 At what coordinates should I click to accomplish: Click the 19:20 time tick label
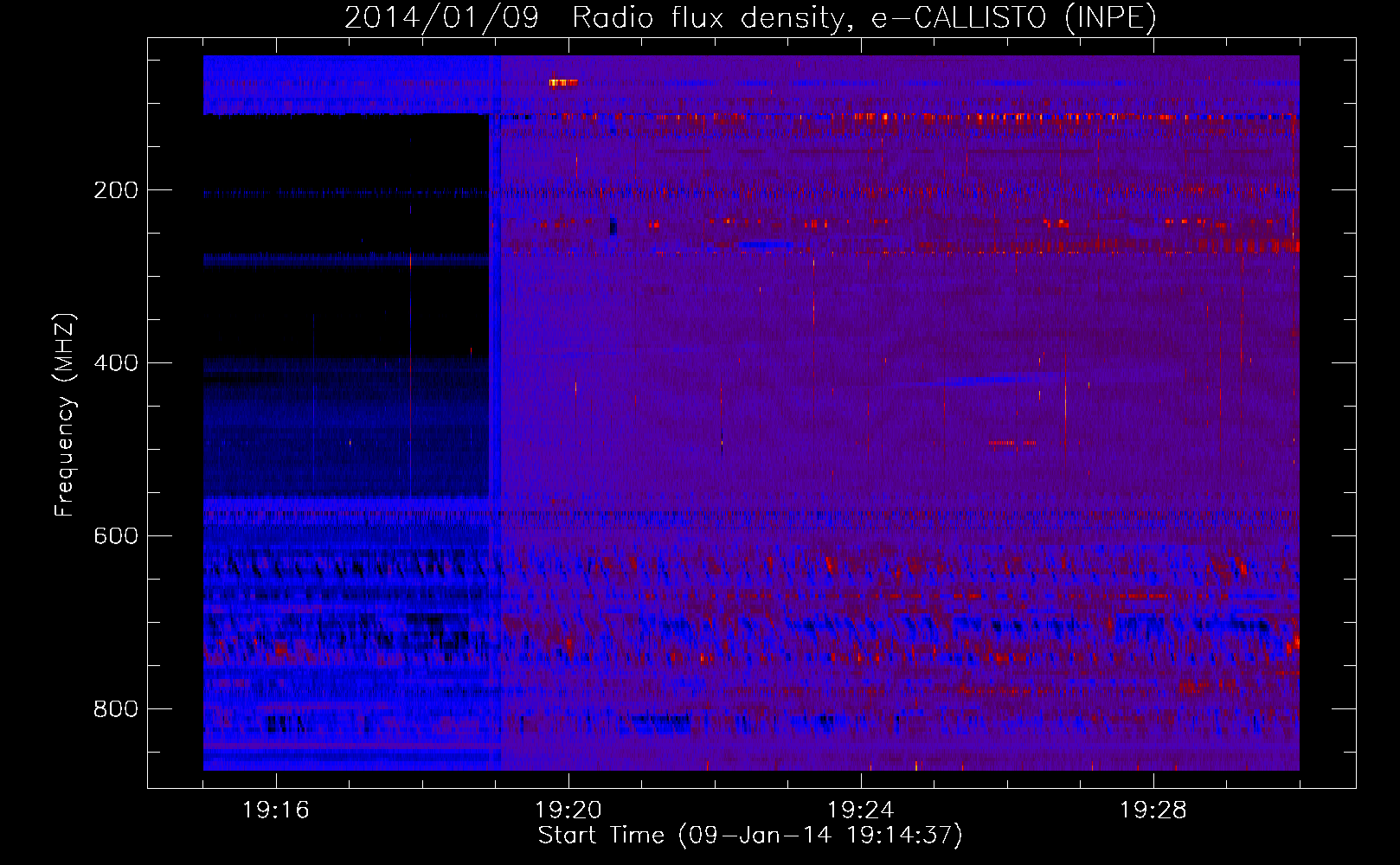568,811
